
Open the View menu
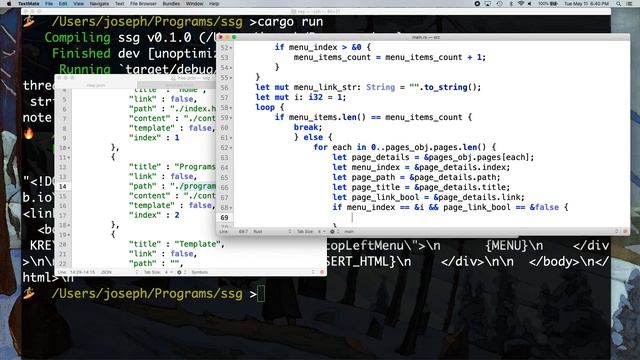[x=78, y=4]
